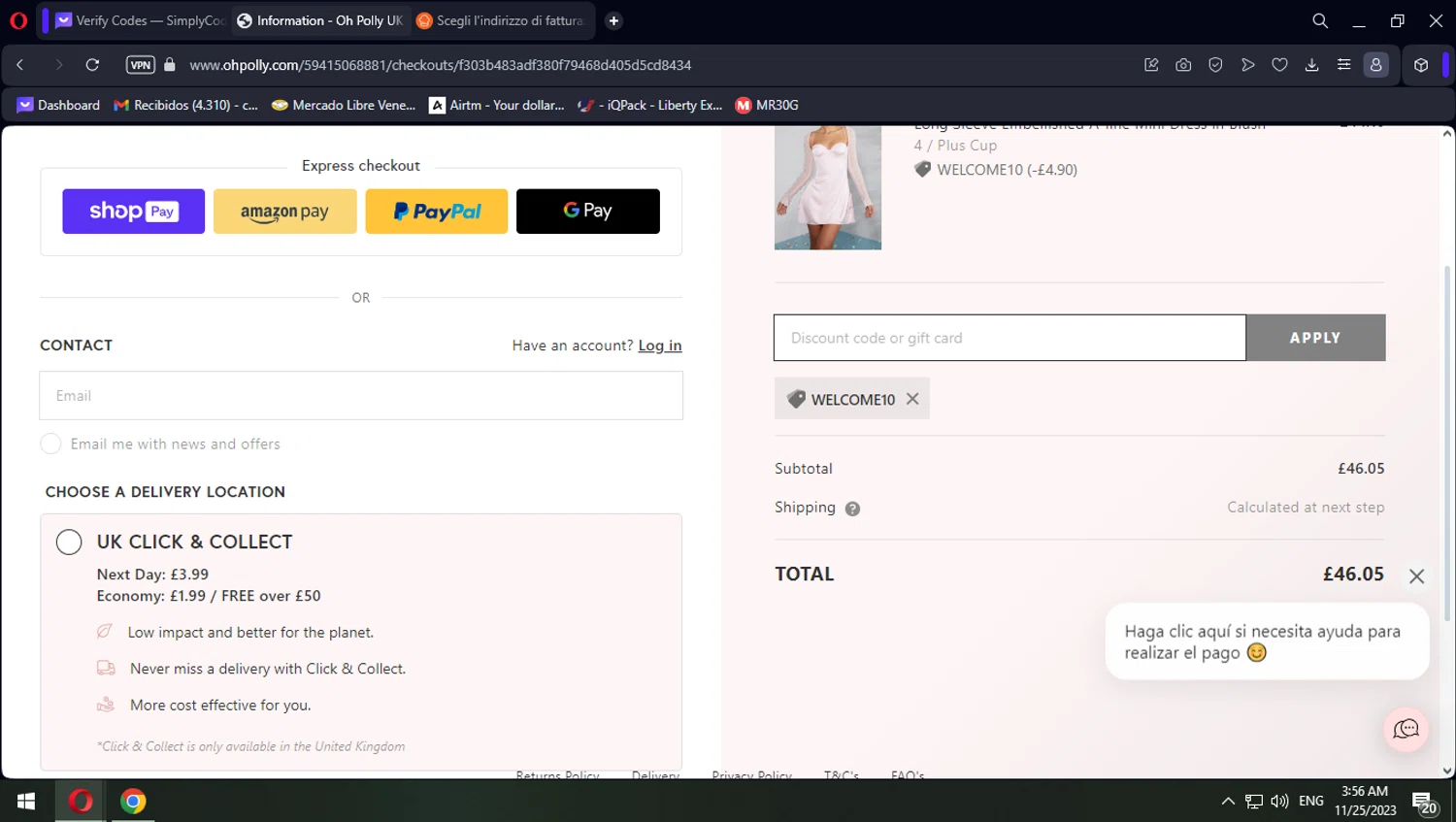
Task: Open a new browser tab
Action: click(x=613, y=20)
